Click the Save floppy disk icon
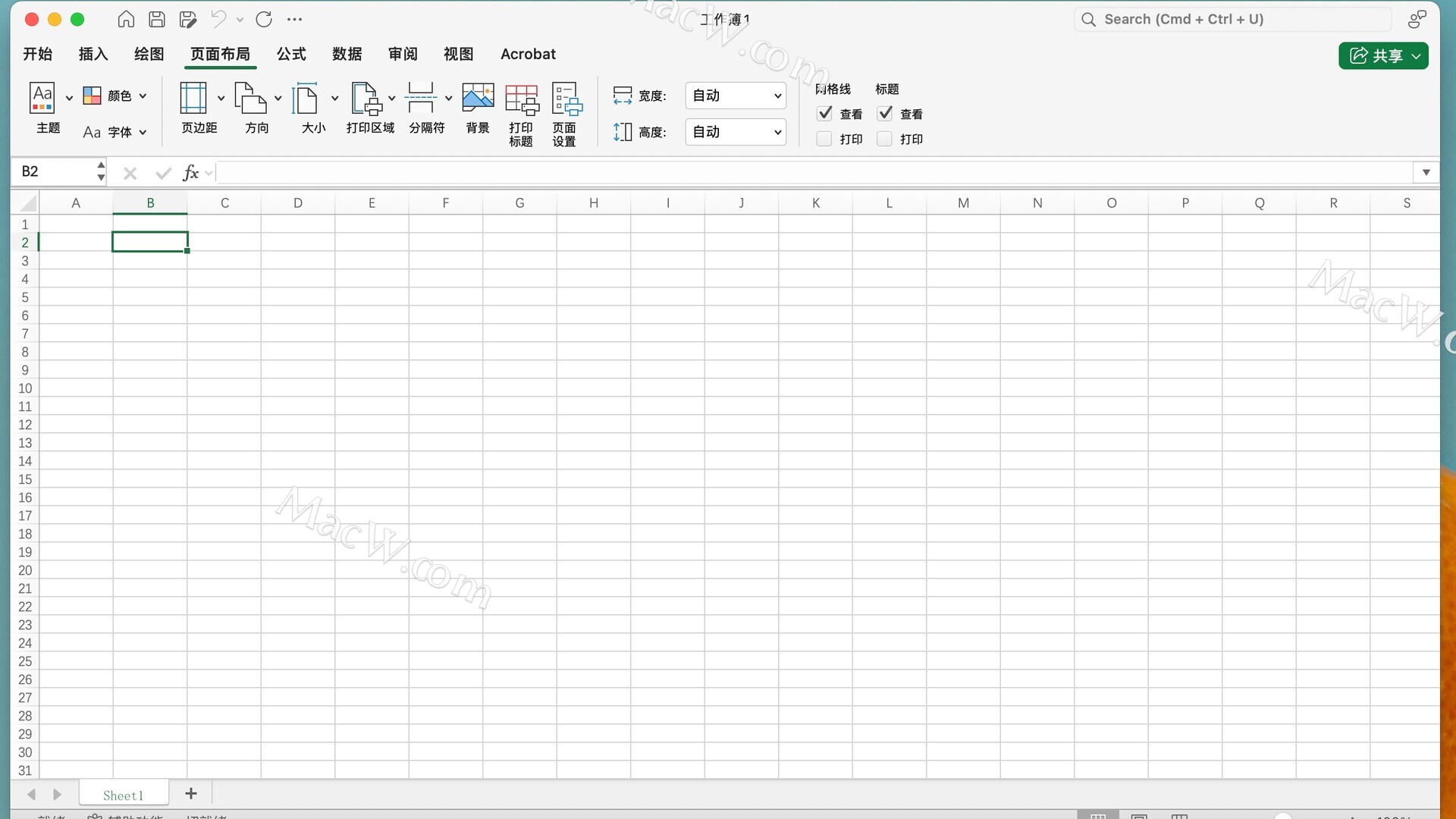Viewport: 1456px width, 819px height. 157,19
